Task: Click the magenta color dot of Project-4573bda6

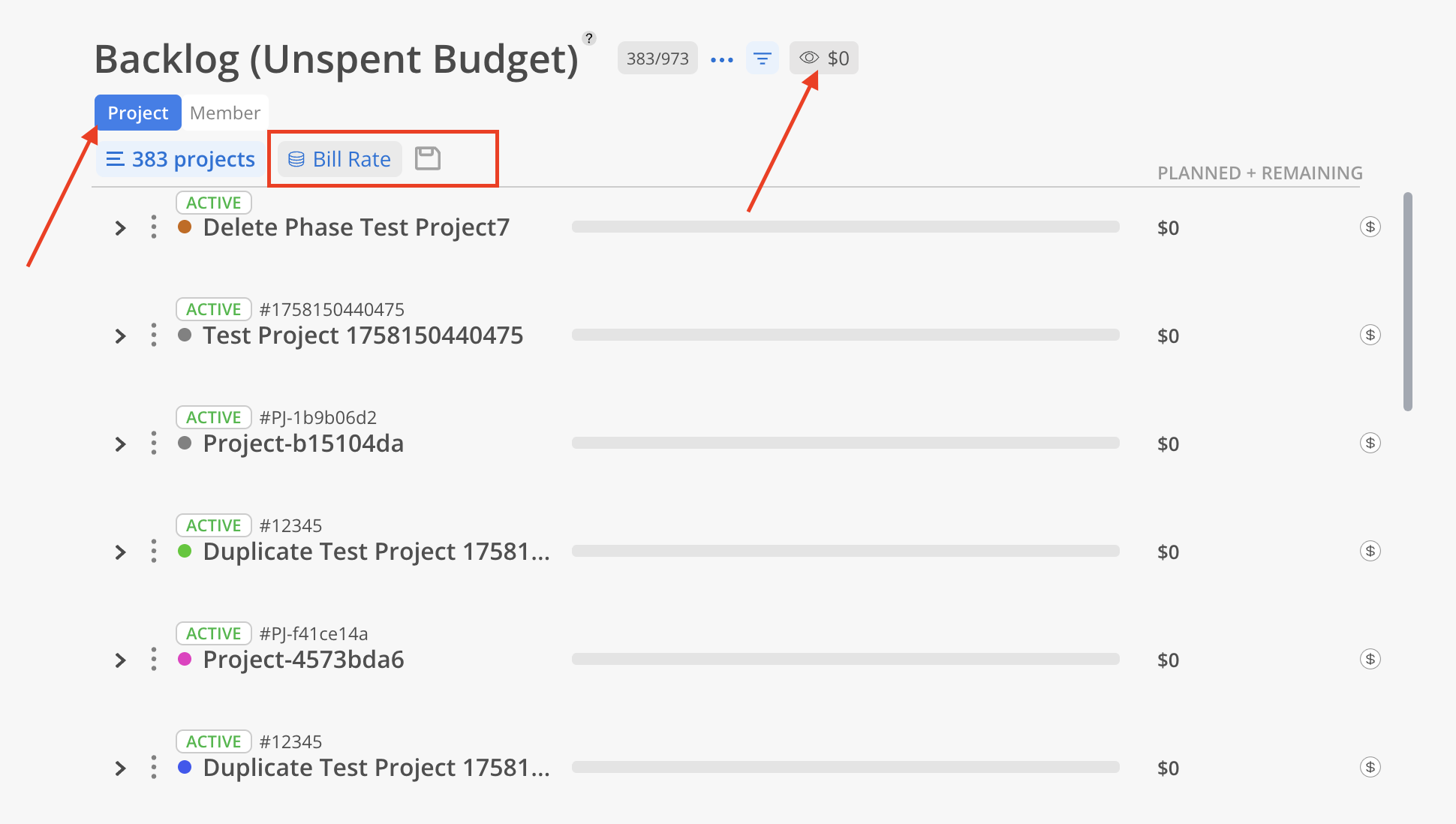Action: [185, 659]
